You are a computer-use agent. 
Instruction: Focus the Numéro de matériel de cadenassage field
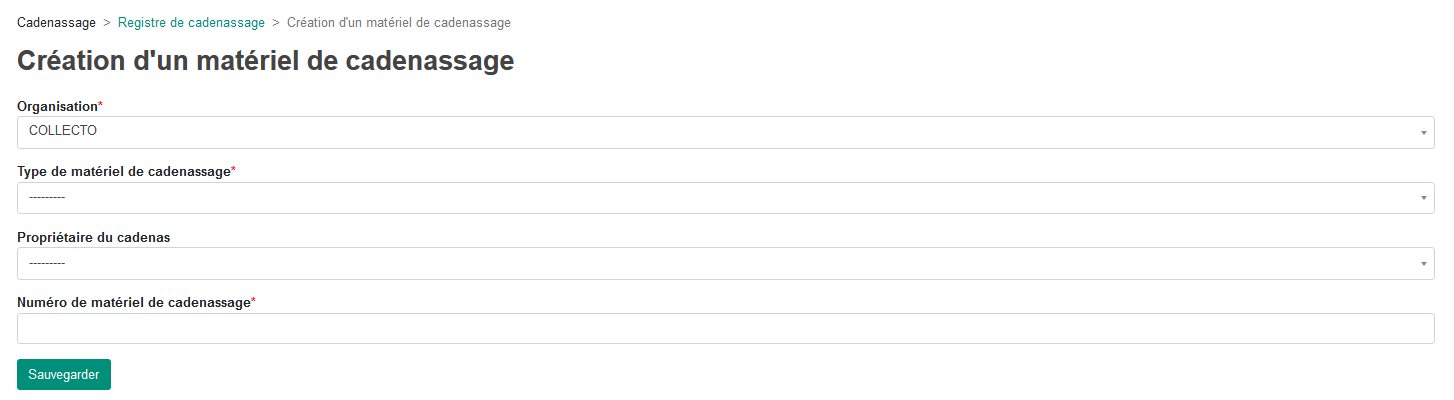coord(726,328)
